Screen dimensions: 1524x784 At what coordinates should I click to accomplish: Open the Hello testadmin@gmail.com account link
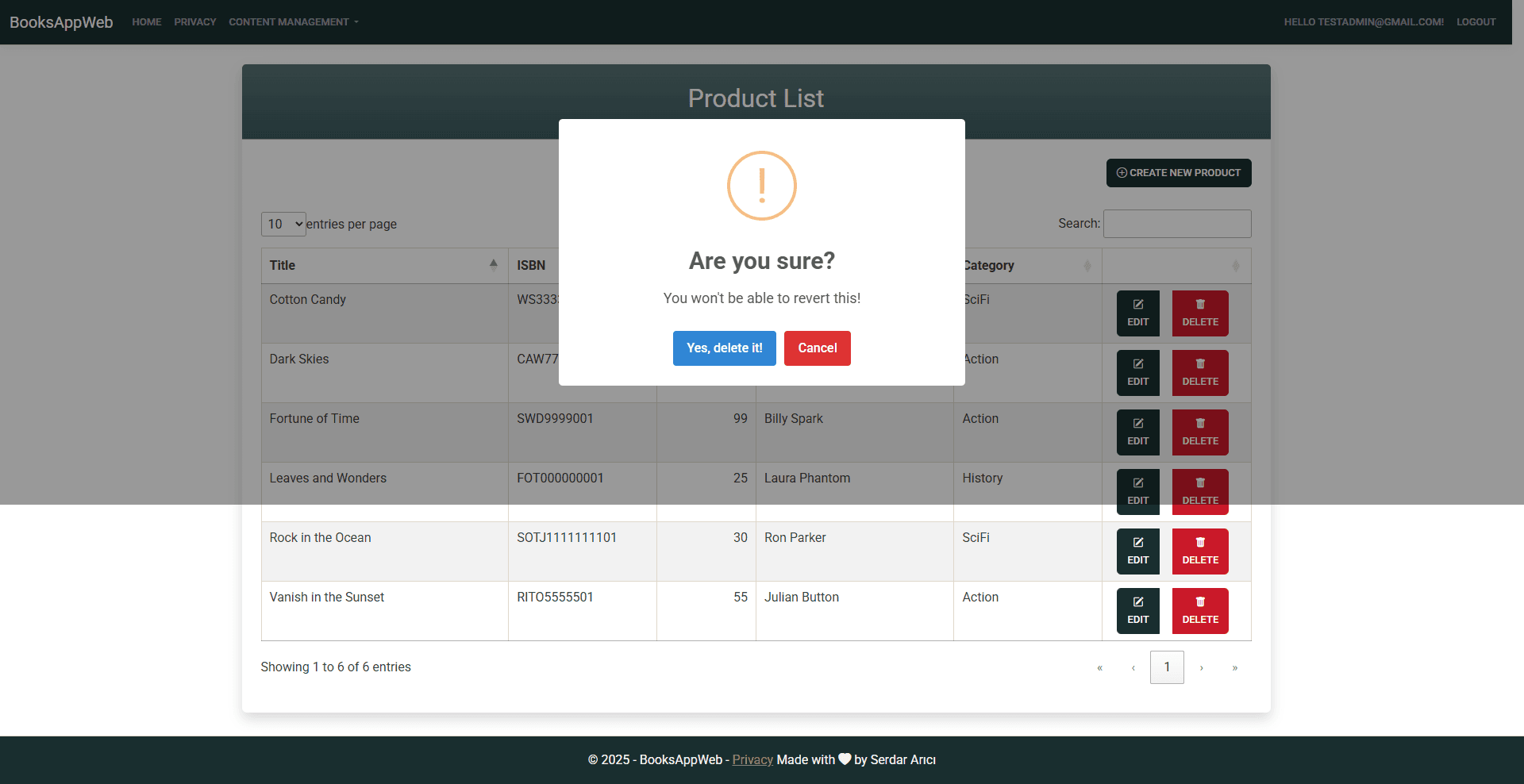pos(1364,22)
